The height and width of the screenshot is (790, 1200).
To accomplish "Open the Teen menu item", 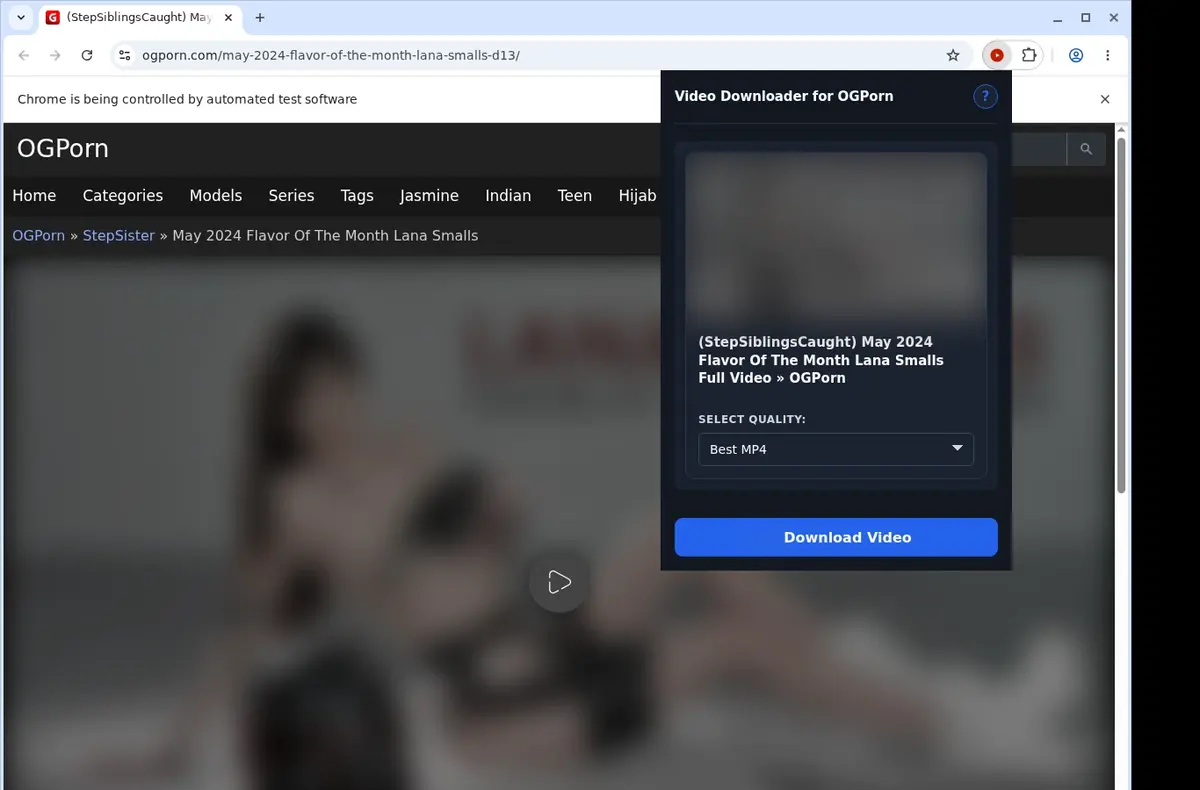I will tap(575, 196).
